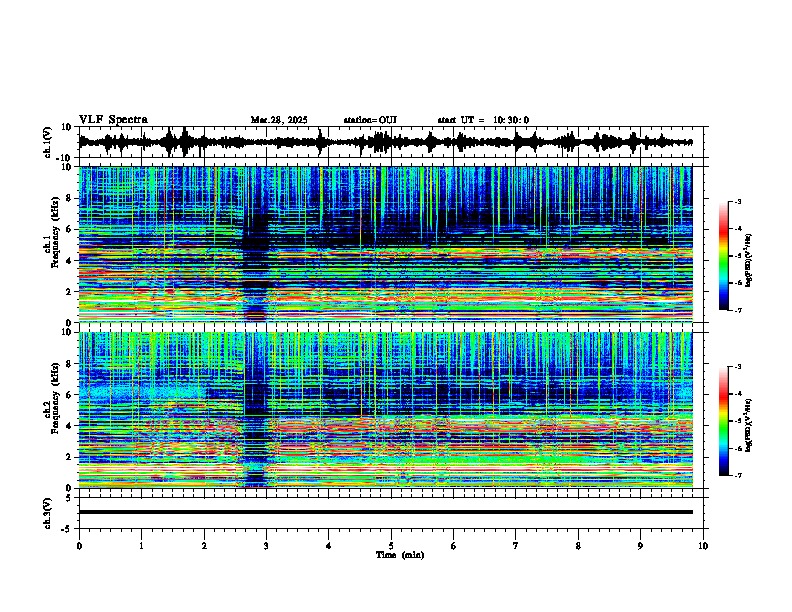
Task: Click the date text "Mar.28, 2025"
Action: tap(279, 120)
